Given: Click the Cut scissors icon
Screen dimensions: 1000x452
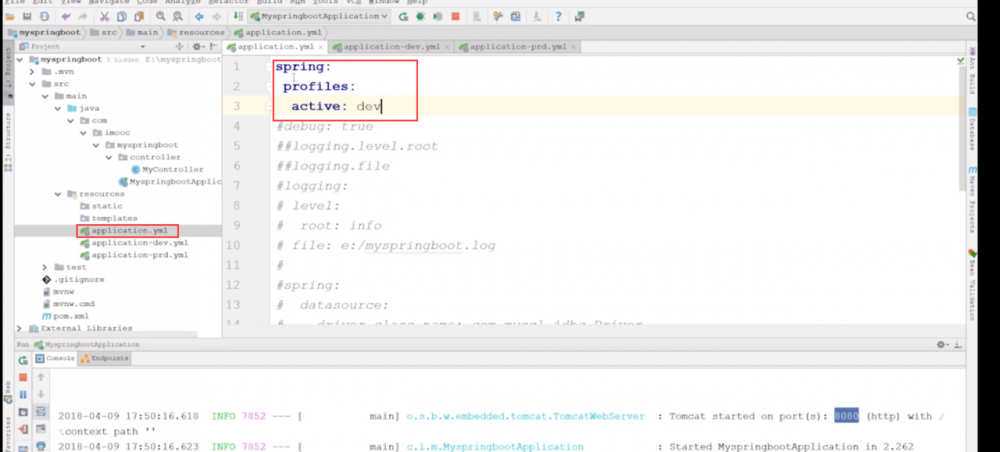Looking at the screenshot, I should point(104,17).
